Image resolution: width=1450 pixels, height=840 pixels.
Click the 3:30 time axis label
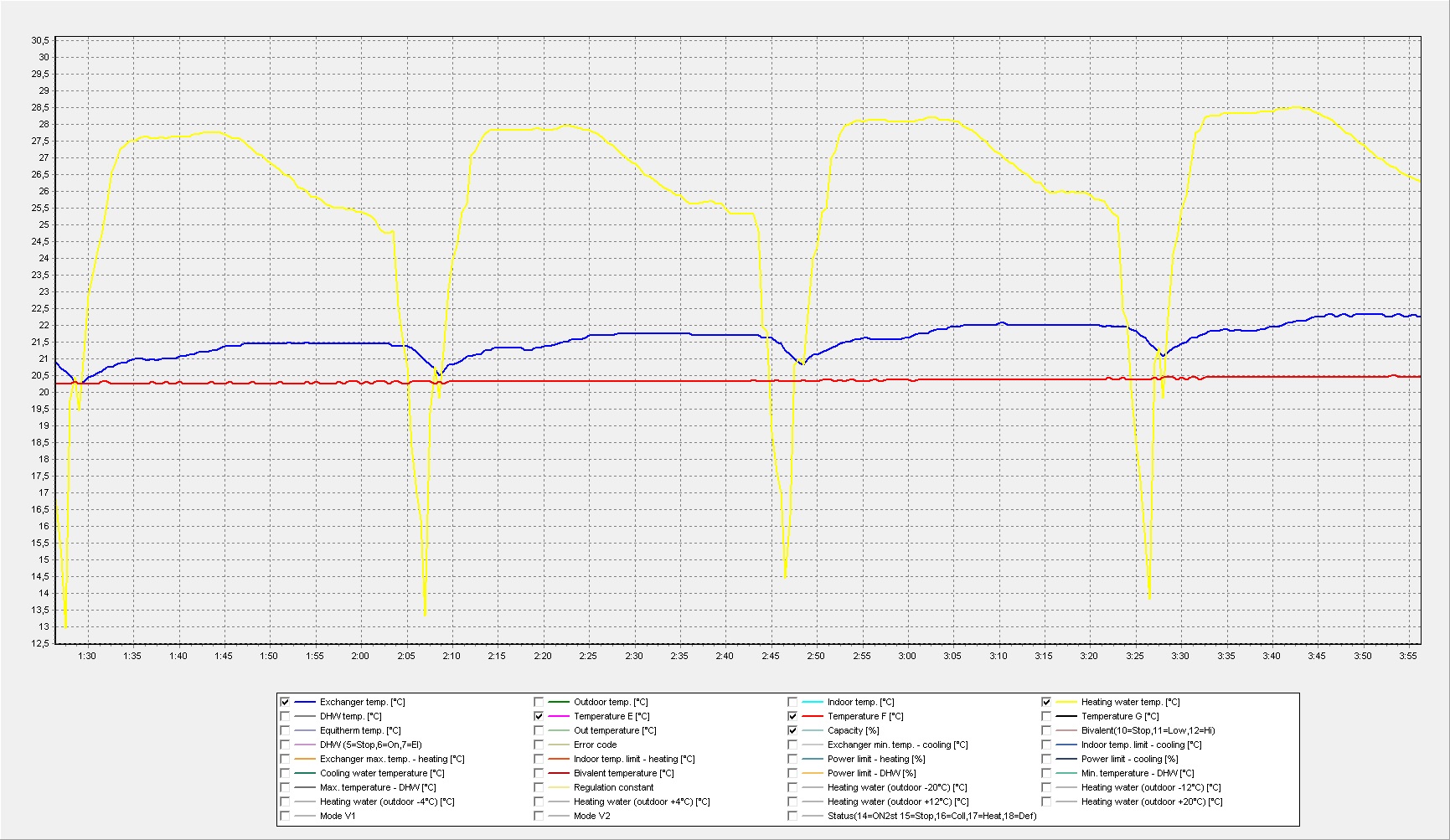tap(1180, 656)
